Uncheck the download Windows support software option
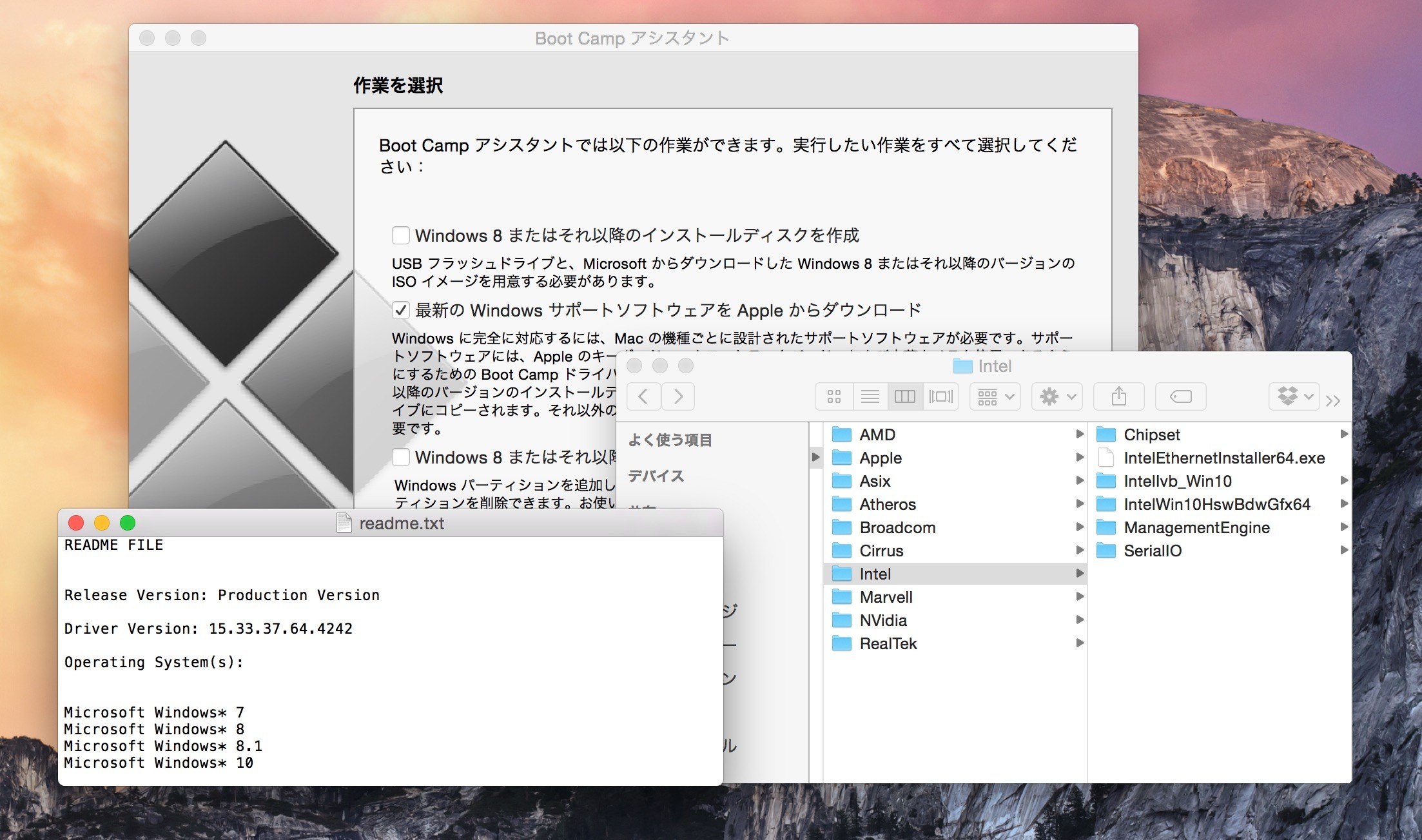The image size is (1422, 840). point(401,310)
